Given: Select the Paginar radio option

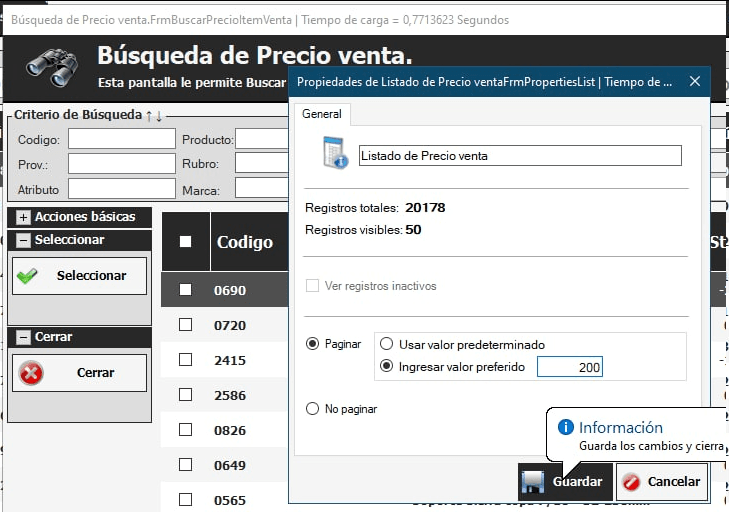Looking at the screenshot, I should pyautogui.click(x=314, y=344).
